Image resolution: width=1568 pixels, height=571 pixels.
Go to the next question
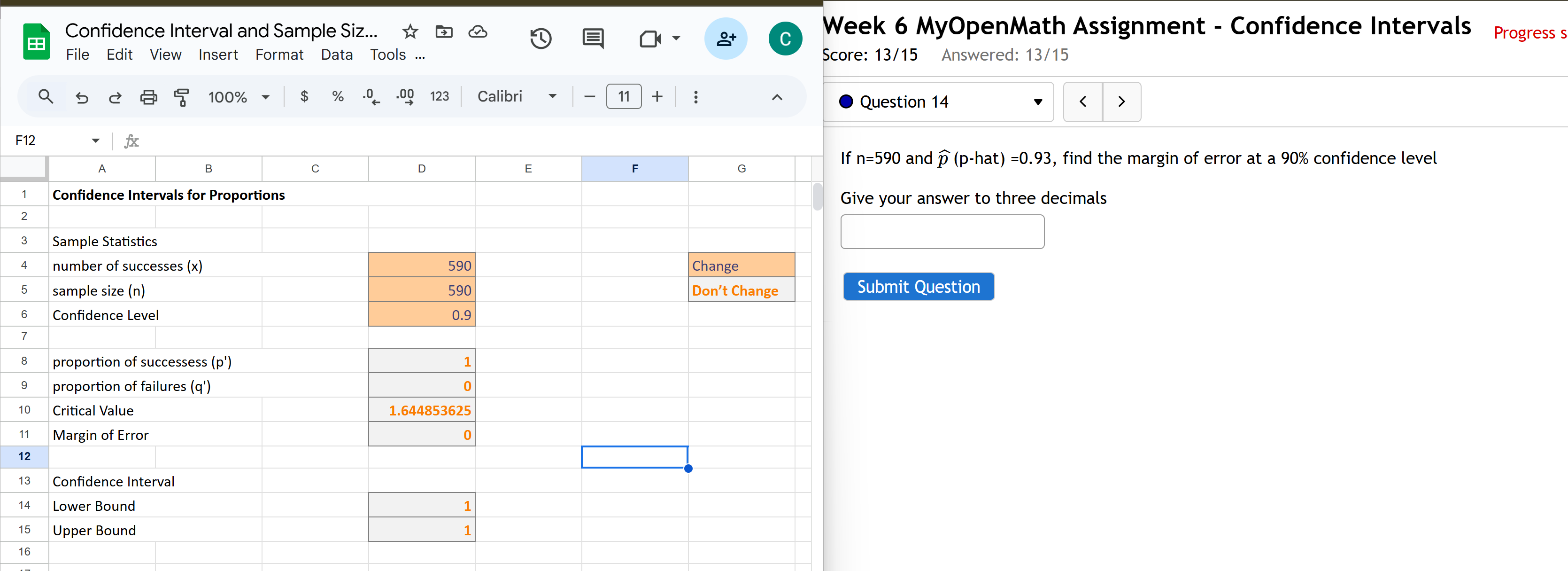(x=1122, y=102)
